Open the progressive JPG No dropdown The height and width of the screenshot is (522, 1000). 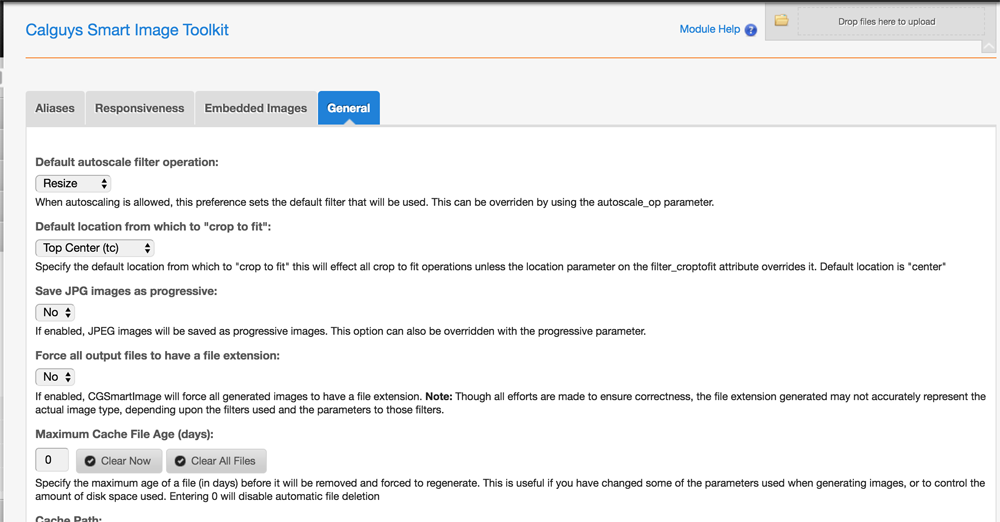[55, 313]
